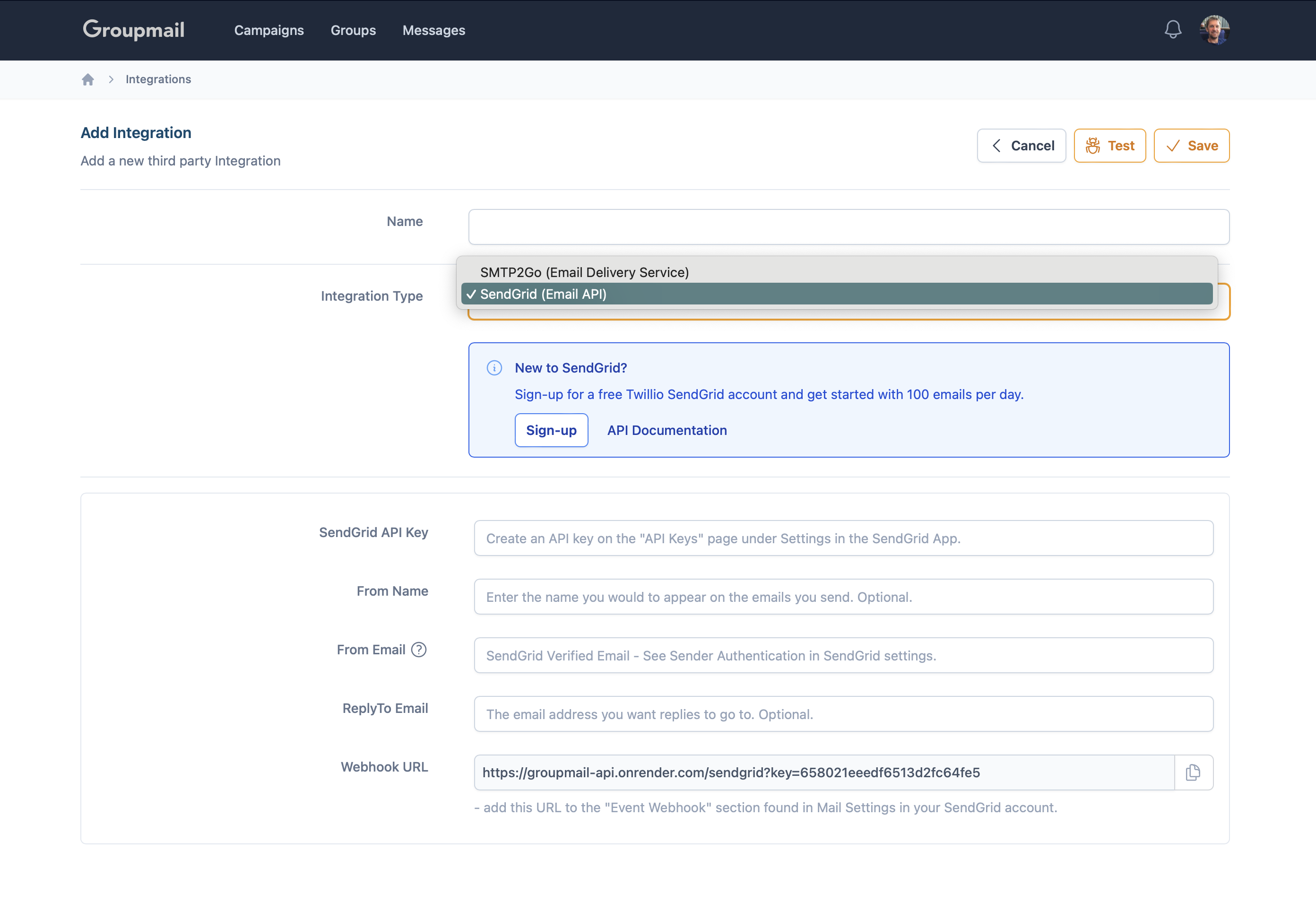Image resolution: width=1316 pixels, height=920 pixels.
Task: Open the Campaigns menu
Action: (269, 30)
